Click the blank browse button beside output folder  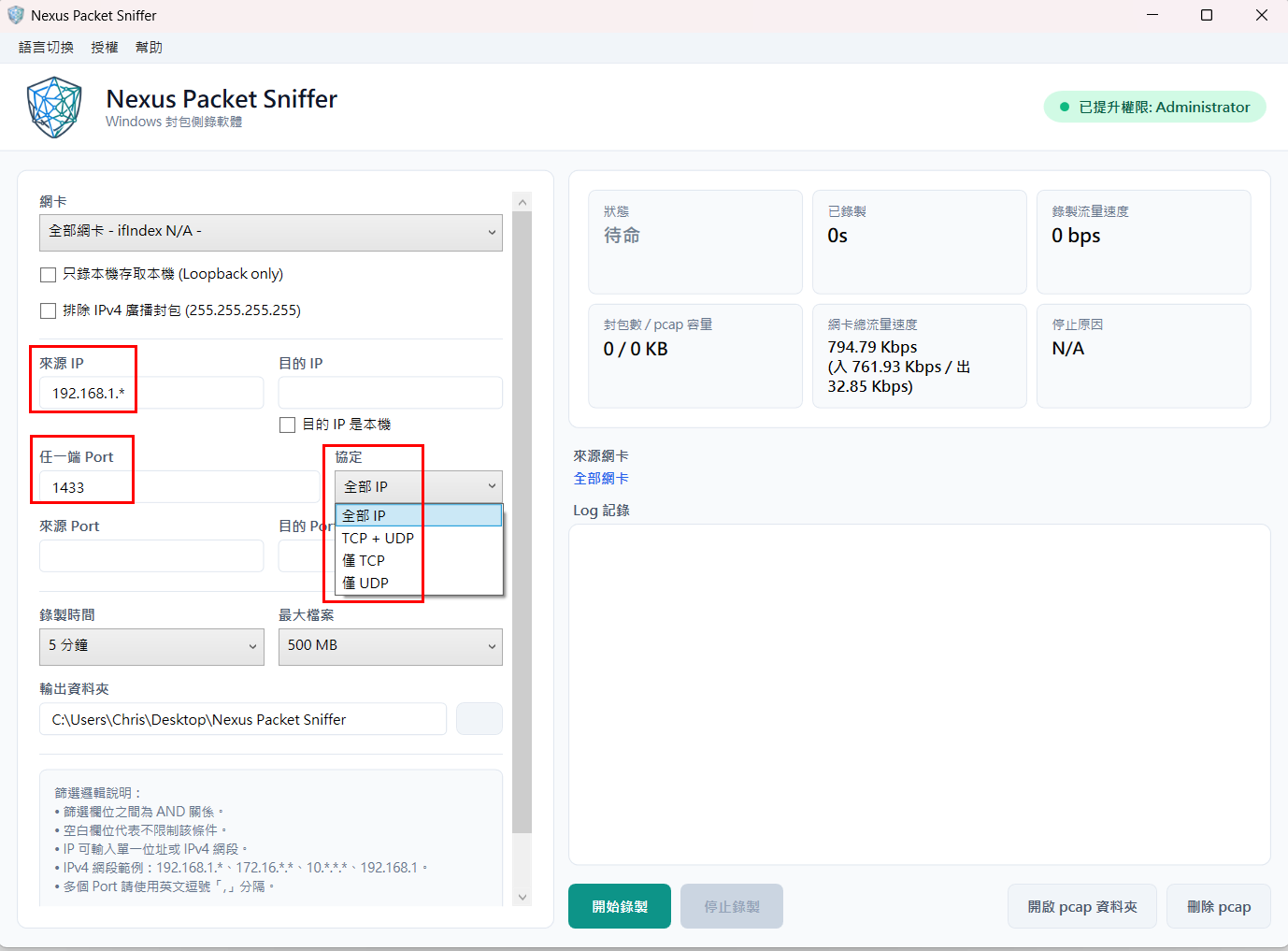tap(479, 719)
